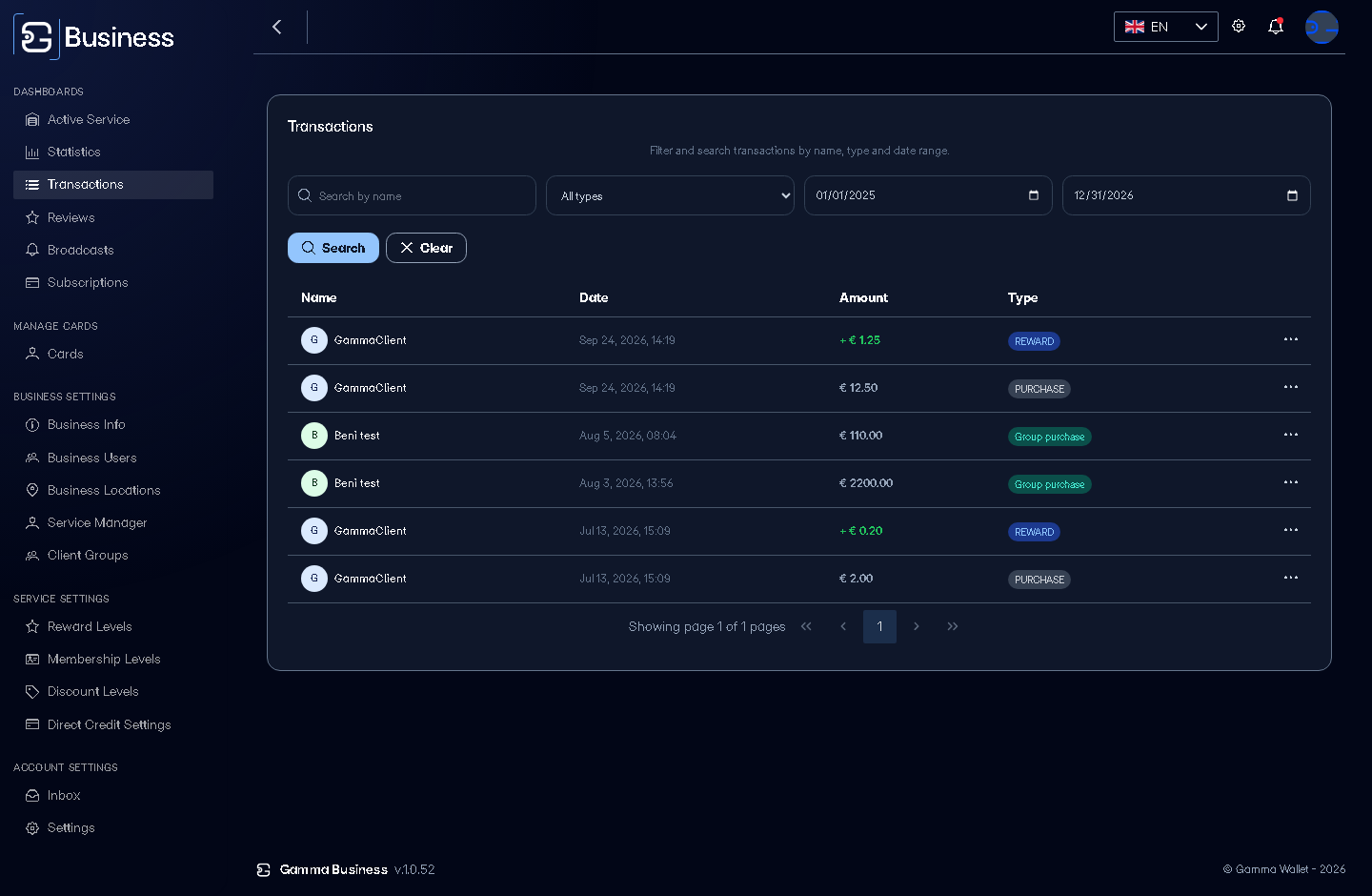Open actions menu for GammaClient € 12.50 purchase
The width and height of the screenshot is (1372, 896).
pos(1291,387)
